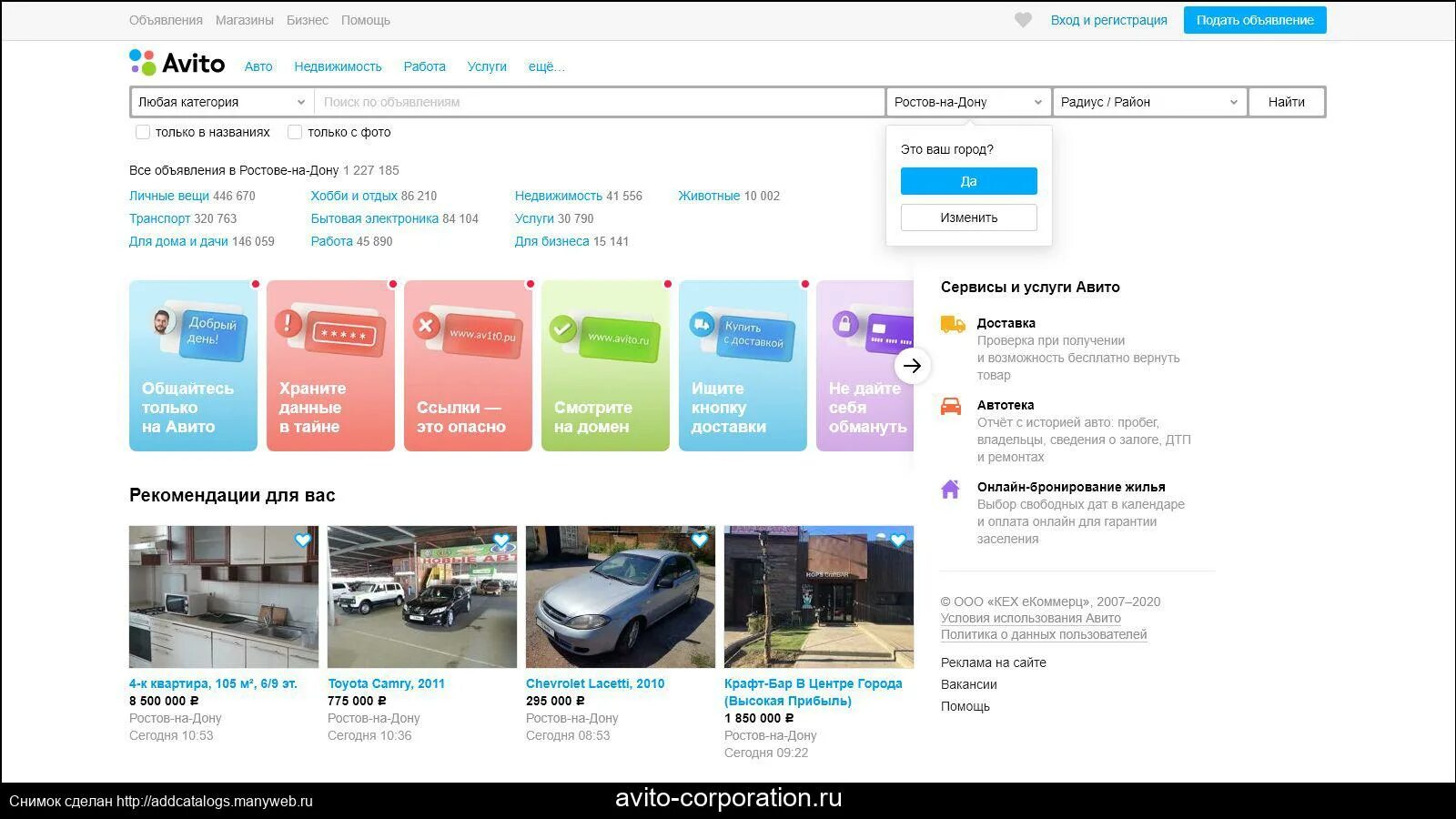The image size is (1456, 819).
Task: Favorite the 4-к квартира listing heart
Action: [303, 540]
